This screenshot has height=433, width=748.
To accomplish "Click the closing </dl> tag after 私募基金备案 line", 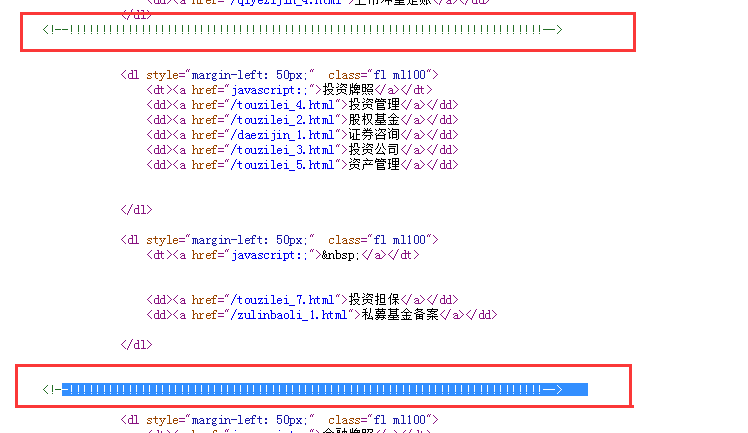I will point(136,345).
